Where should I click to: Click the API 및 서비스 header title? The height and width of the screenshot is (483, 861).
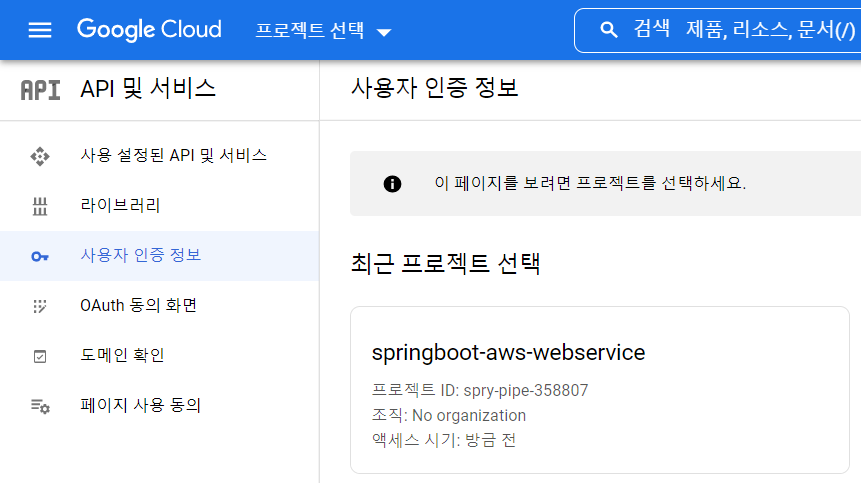[148, 89]
